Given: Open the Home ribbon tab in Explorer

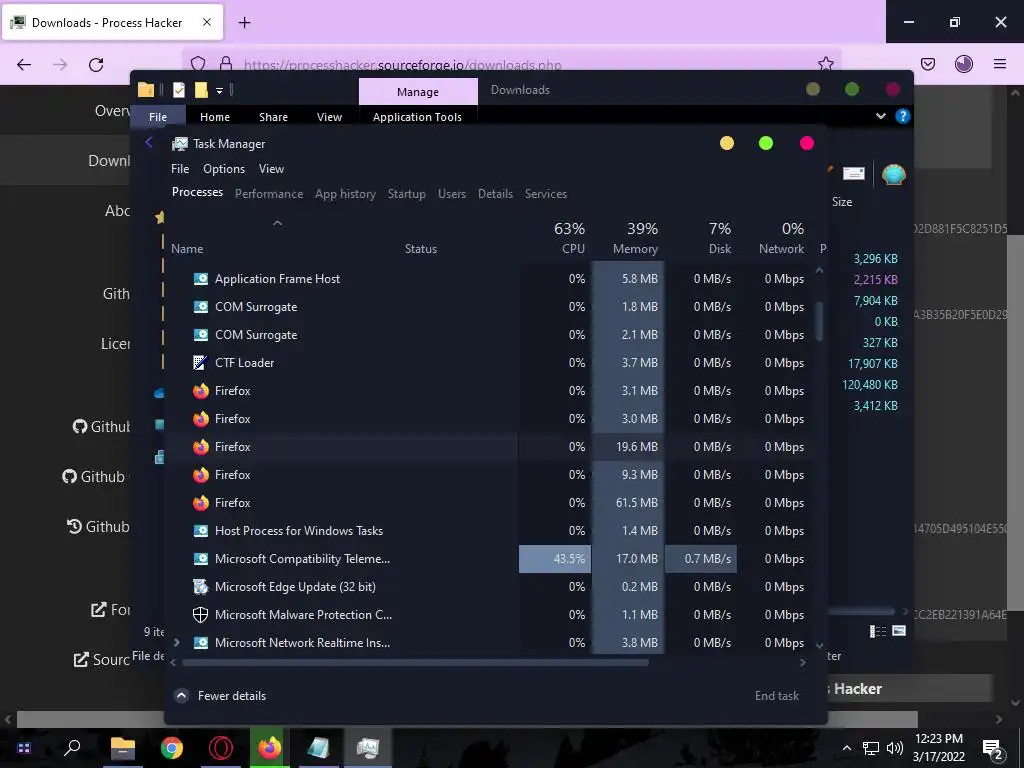Looking at the screenshot, I should tap(215, 117).
